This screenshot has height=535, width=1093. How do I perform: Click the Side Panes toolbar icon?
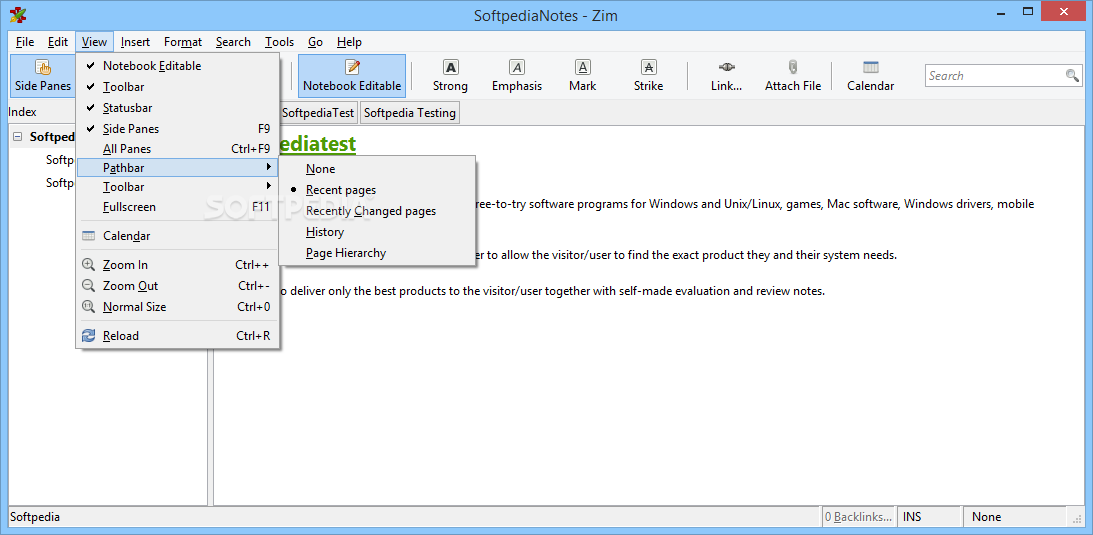coord(43,76)
